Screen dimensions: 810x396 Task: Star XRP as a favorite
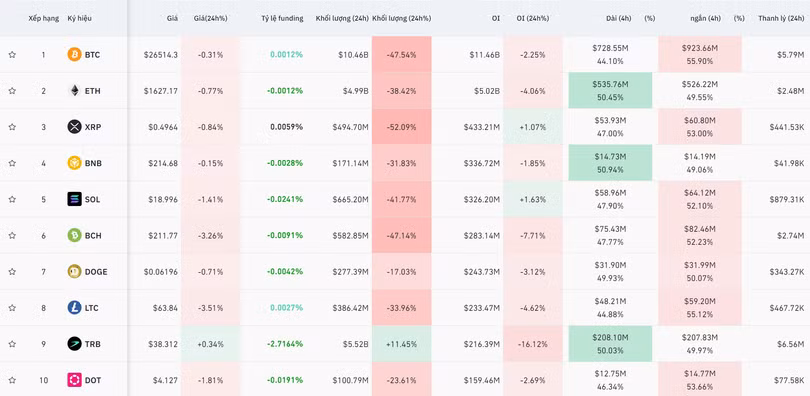(x=12, y=127)
